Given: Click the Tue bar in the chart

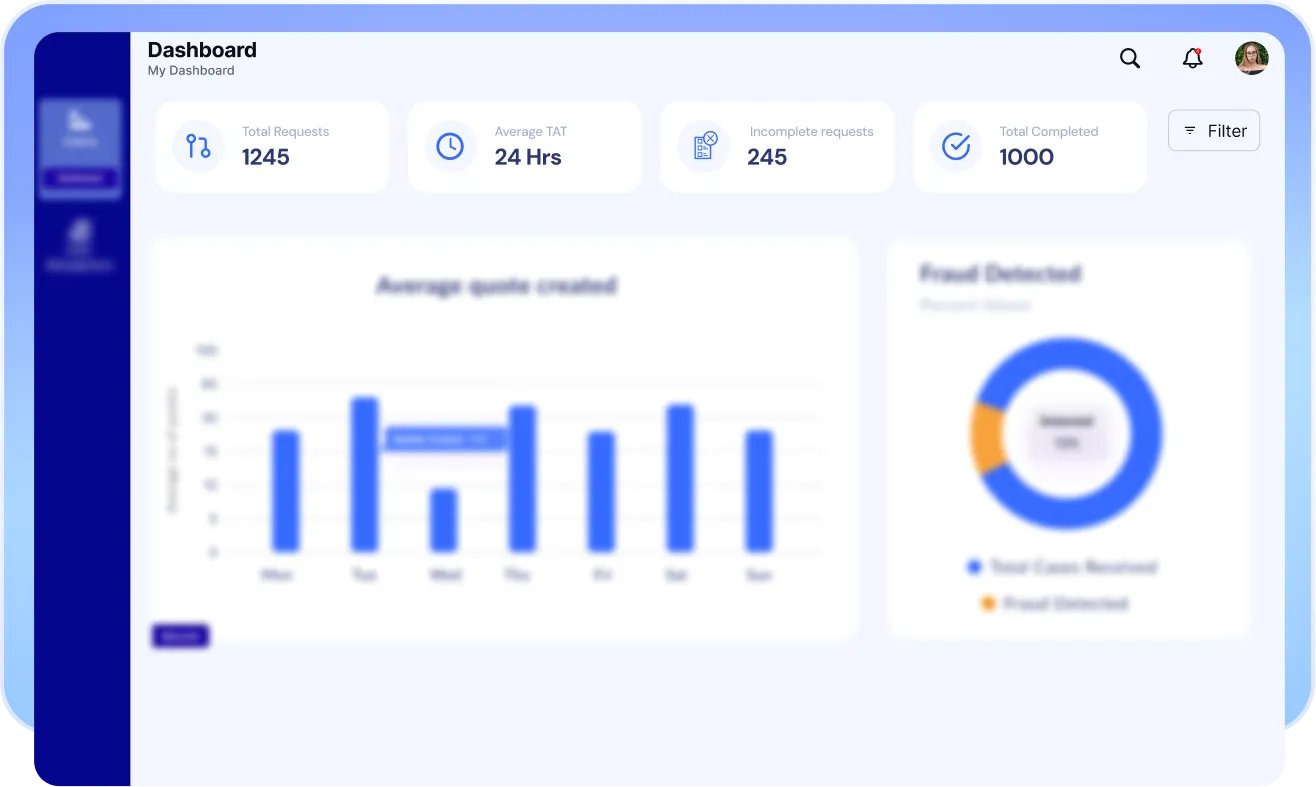Looking at the screenshot, I should (365, 475).
